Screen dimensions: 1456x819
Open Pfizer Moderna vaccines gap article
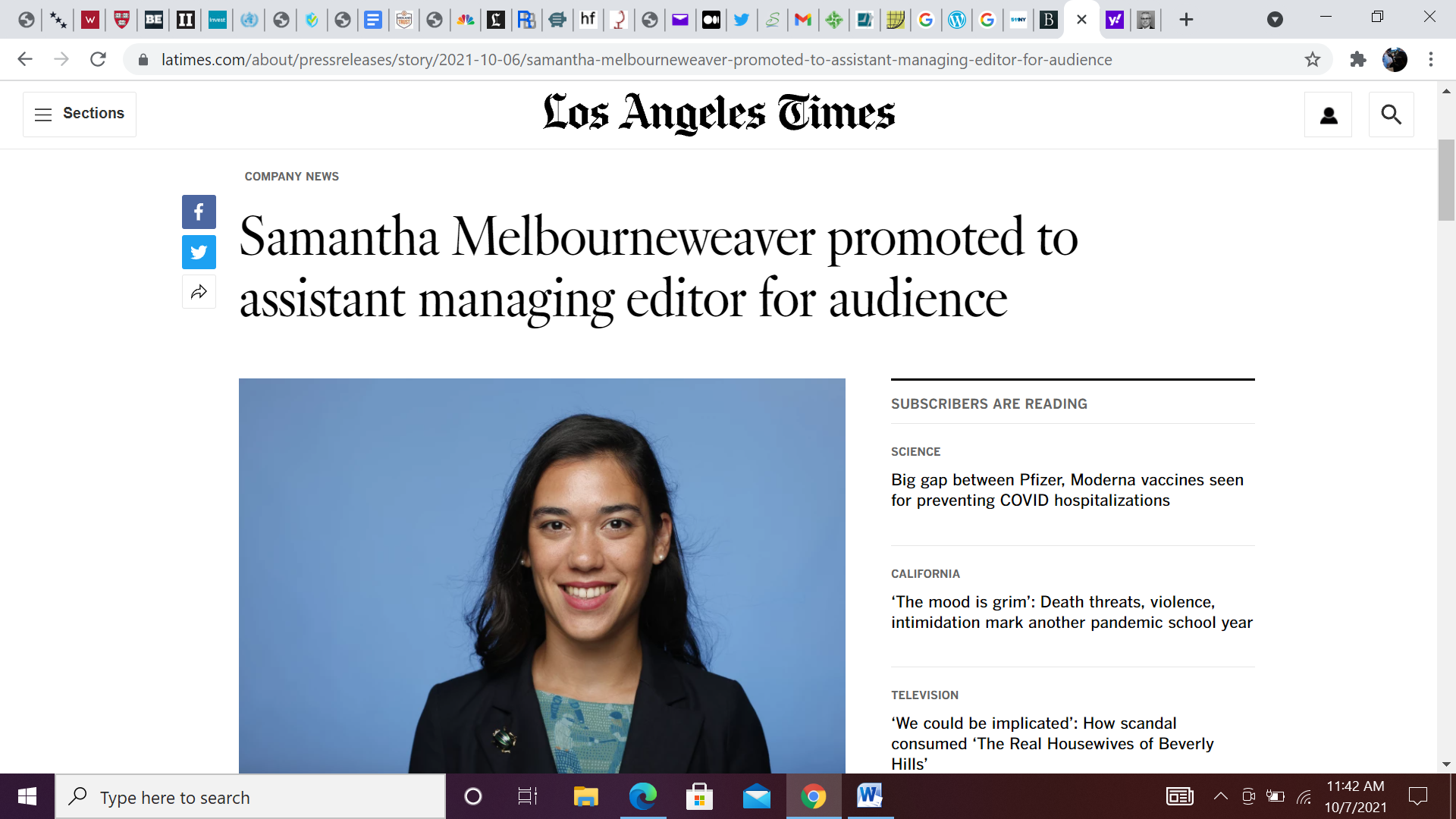1067,490
